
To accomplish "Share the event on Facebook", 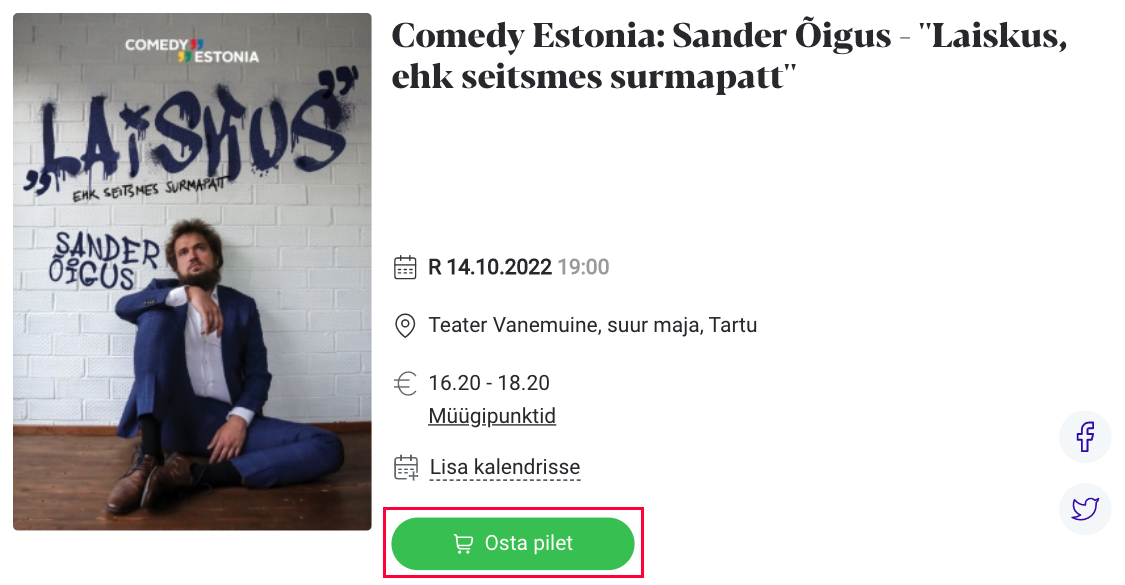I will tap(1085, 436).
